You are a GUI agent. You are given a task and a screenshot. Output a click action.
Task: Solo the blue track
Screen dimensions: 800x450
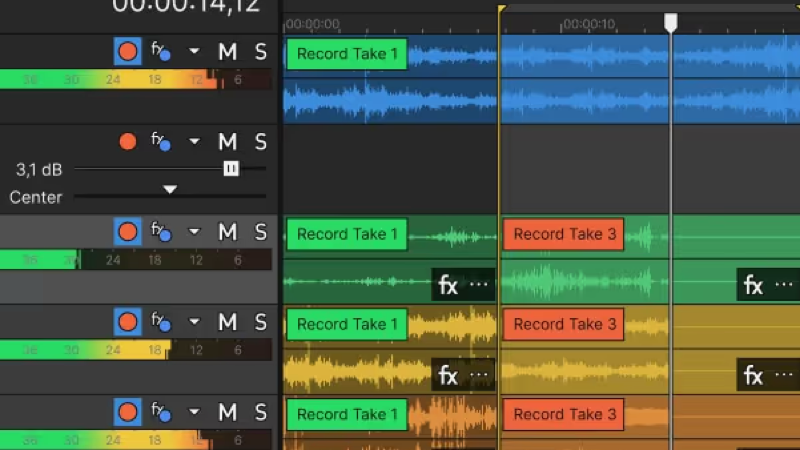(x=260, y=52)
